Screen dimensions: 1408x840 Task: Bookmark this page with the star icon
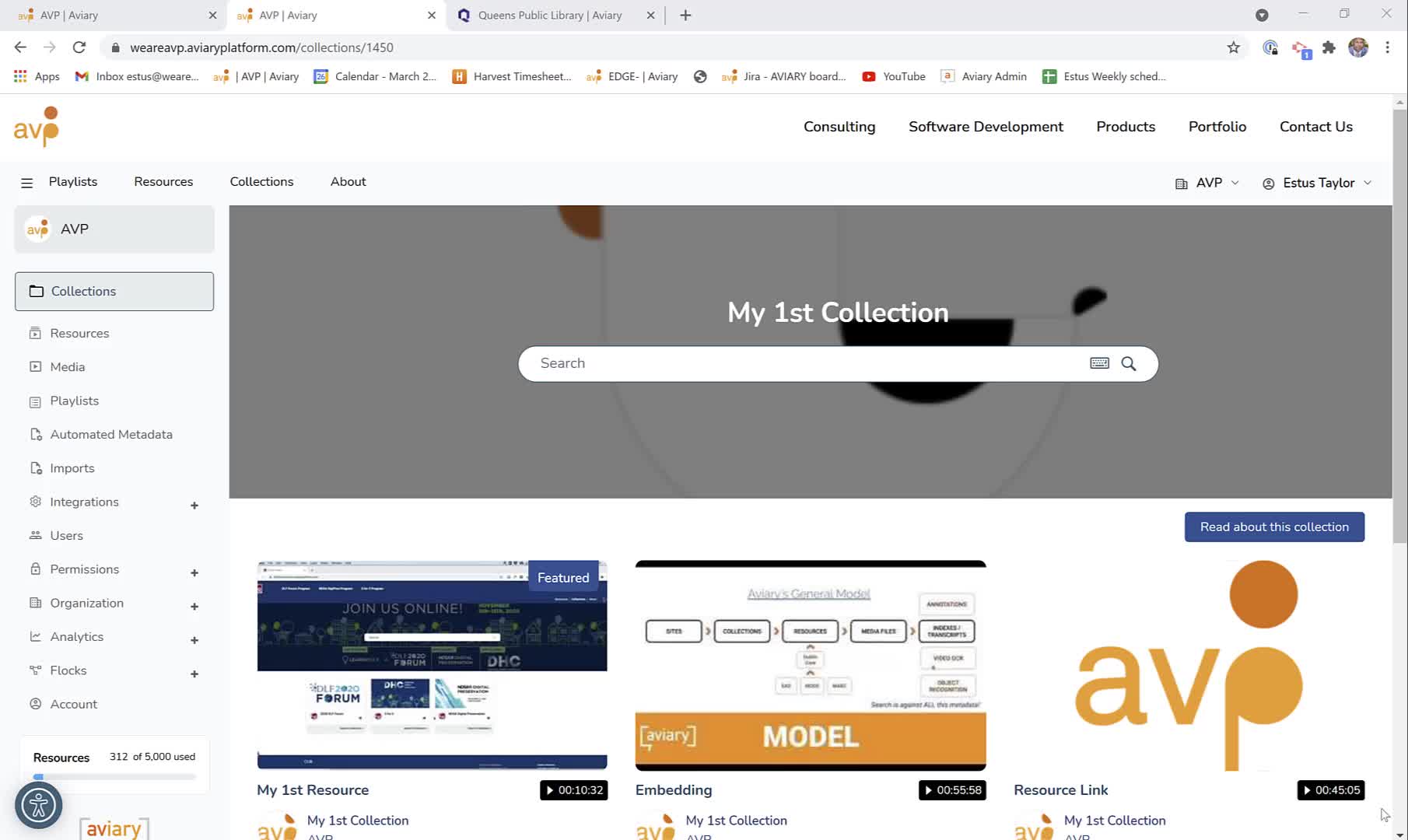click(x=1234, y=47)
